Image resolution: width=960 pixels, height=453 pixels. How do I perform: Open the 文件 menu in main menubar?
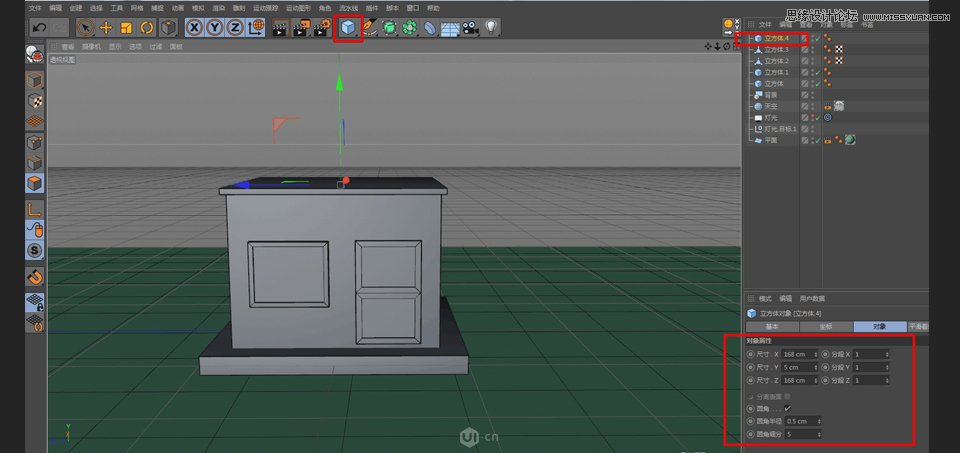coord(36,8)
